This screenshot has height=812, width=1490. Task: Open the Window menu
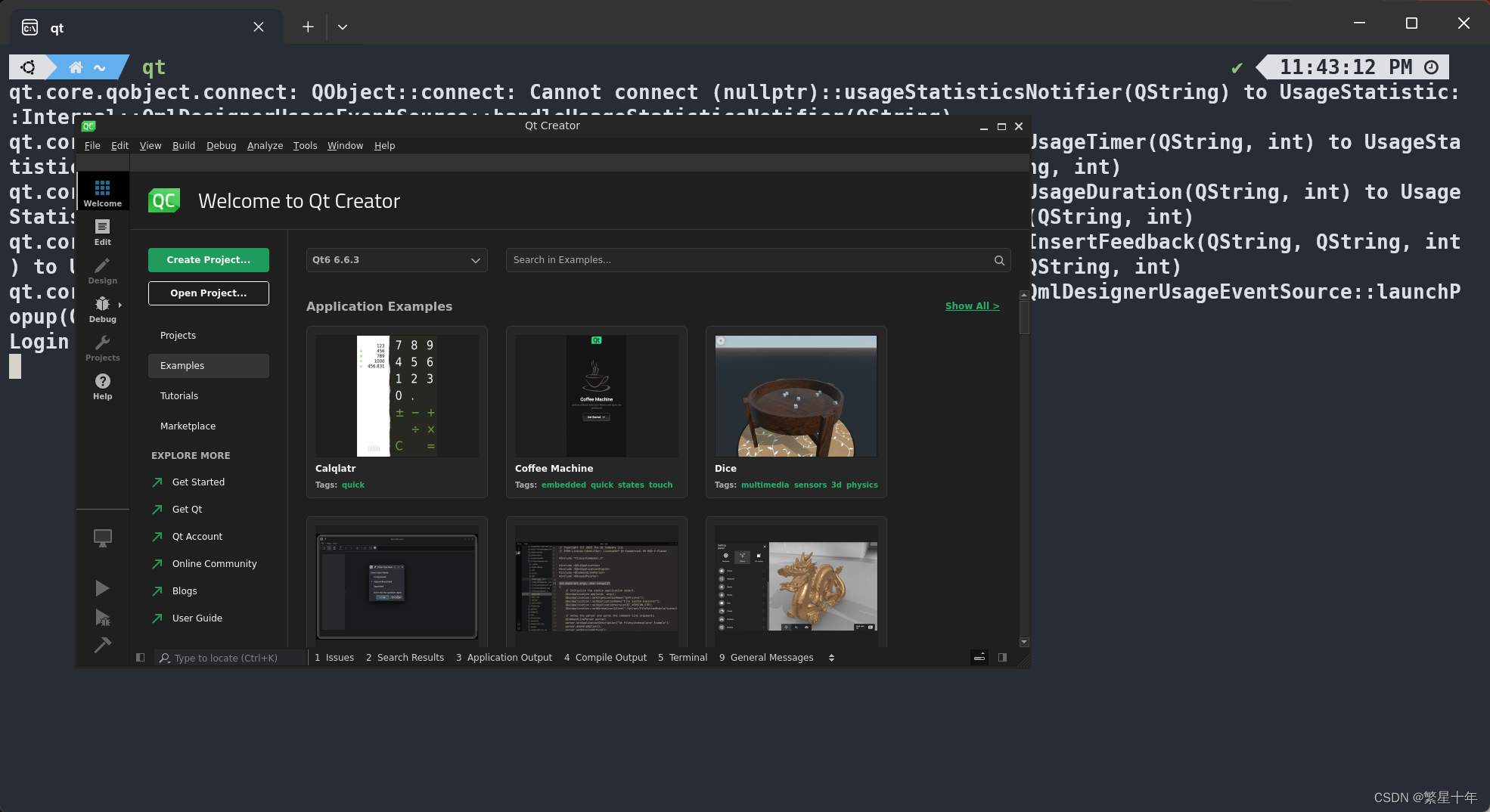pos(345,146)
